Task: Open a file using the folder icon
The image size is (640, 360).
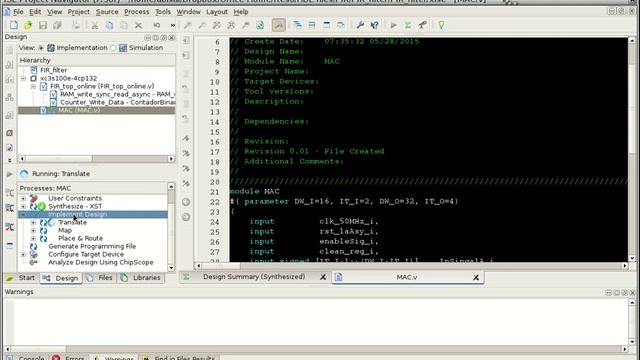Action: [x=28, y=25]
